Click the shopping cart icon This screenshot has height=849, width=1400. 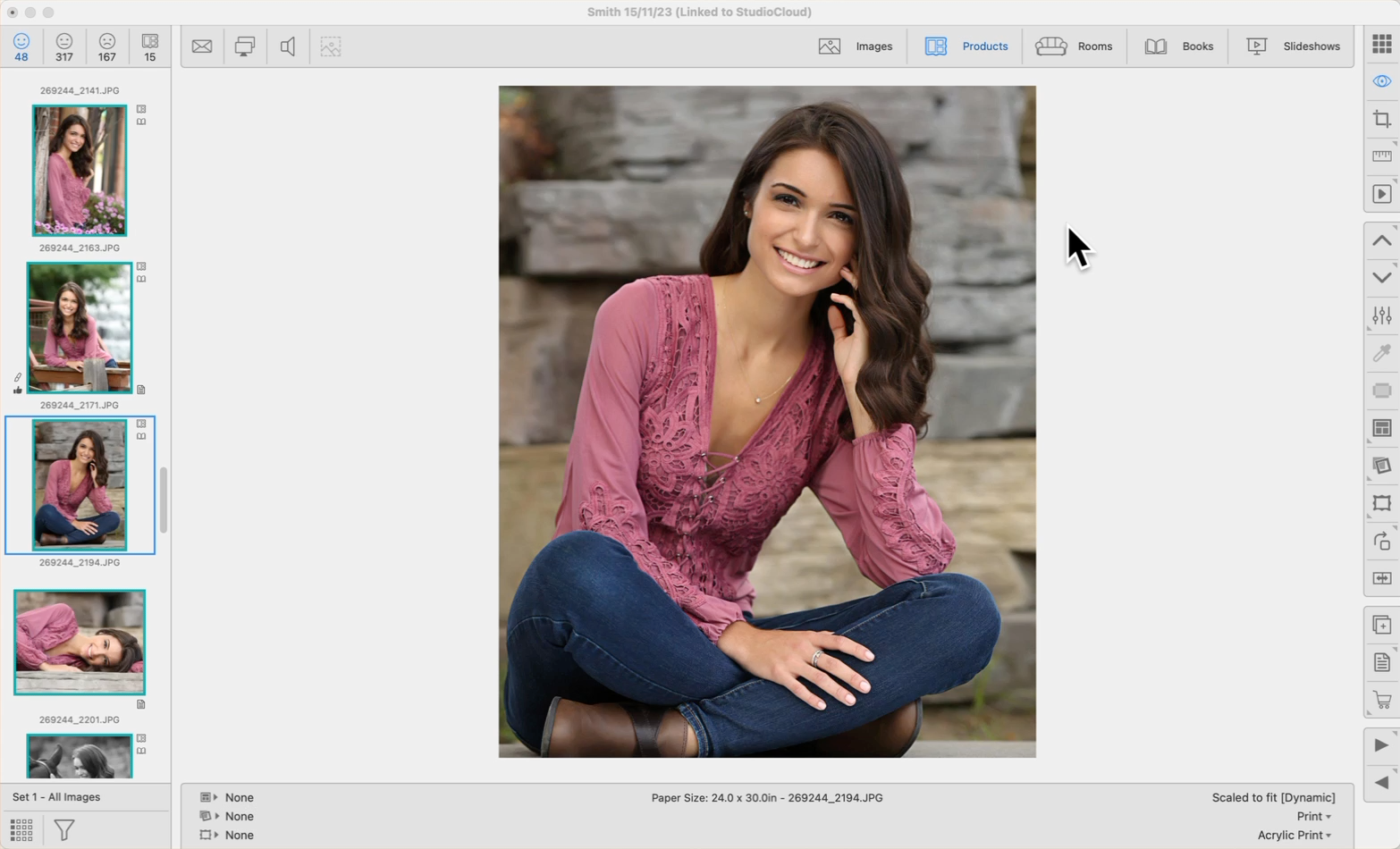coord(1381,700)
